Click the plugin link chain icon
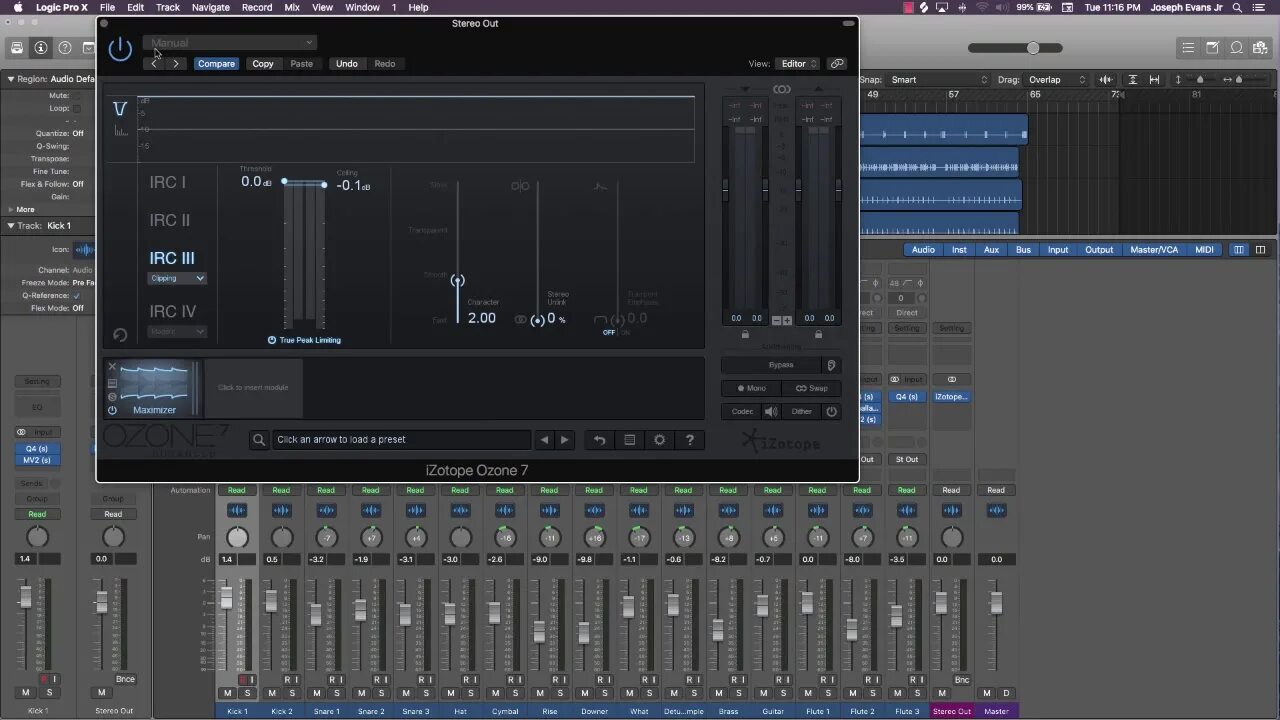Viewport: 1280px width, 720px height. coord(837,64)
